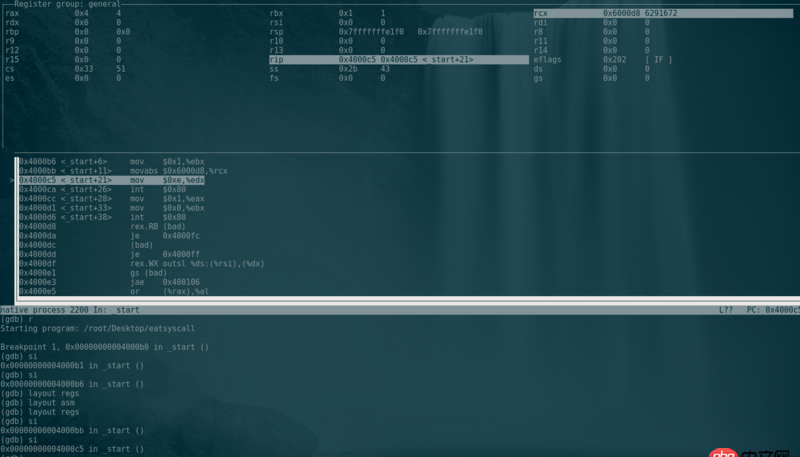Select the '0x00000000004000b1 in _start ()' line
The height and width of the screenshot is (457, 800).
click(x=72, y=366)
